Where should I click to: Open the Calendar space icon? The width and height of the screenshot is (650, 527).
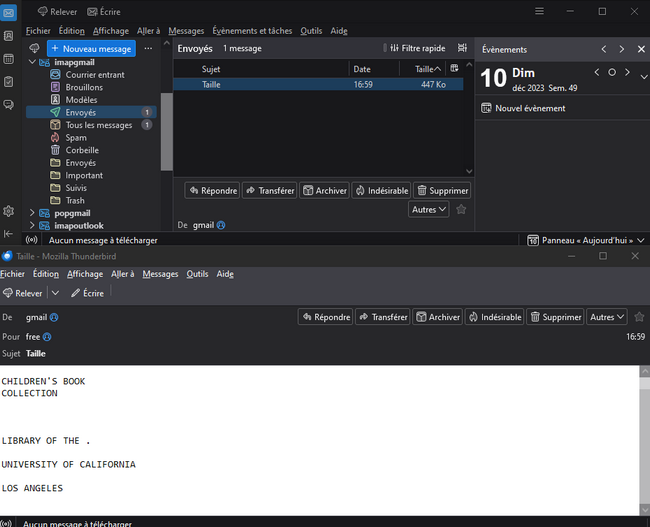tap(8, 59)
